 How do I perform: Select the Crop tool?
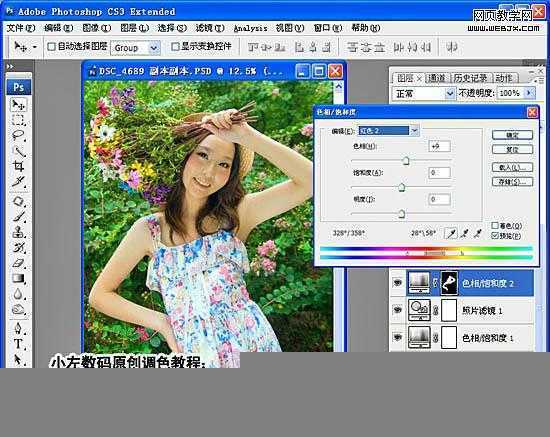click(x=19, y=166)
